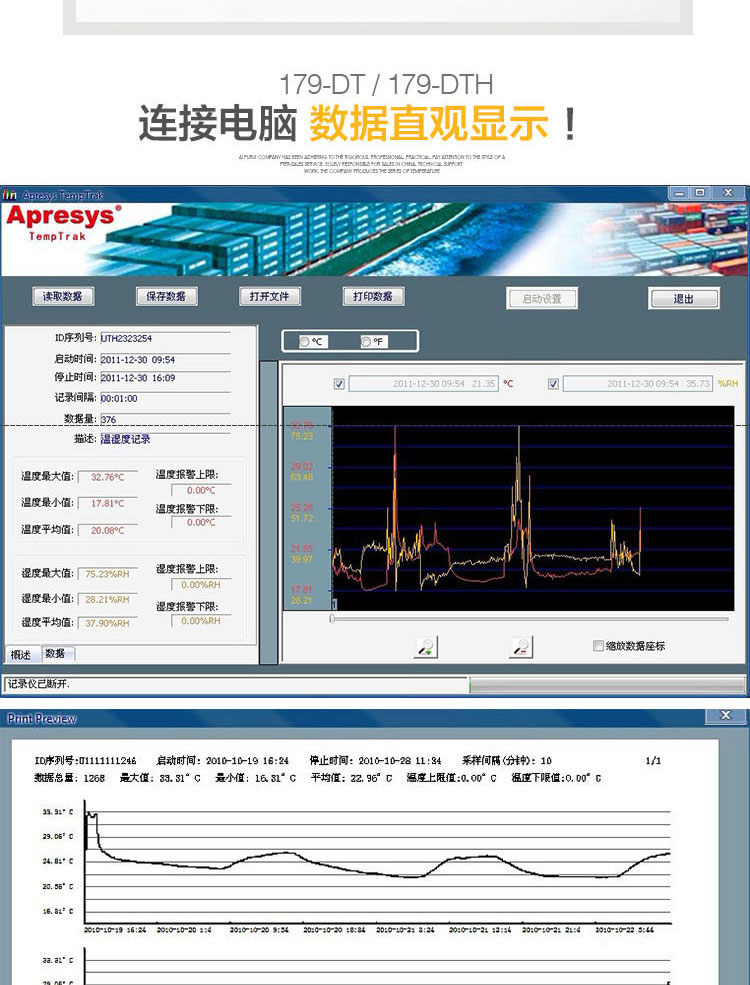Click the 湿度报警上限 value field

[x=201, y=585]
